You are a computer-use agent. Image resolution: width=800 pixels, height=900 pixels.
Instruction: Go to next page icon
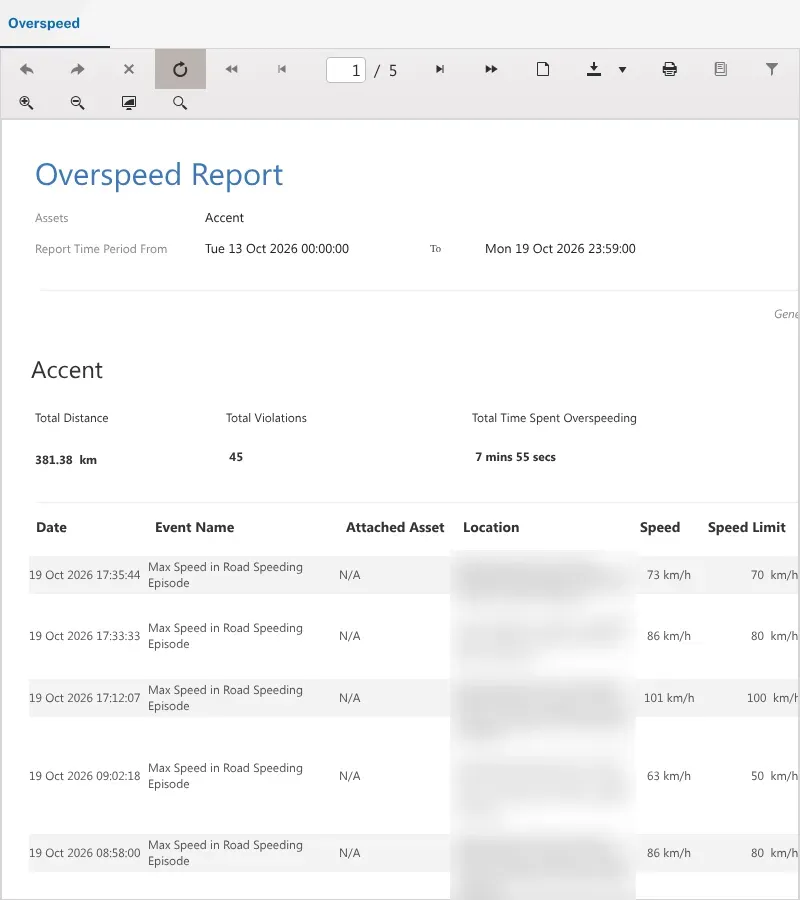click(440, 69)
